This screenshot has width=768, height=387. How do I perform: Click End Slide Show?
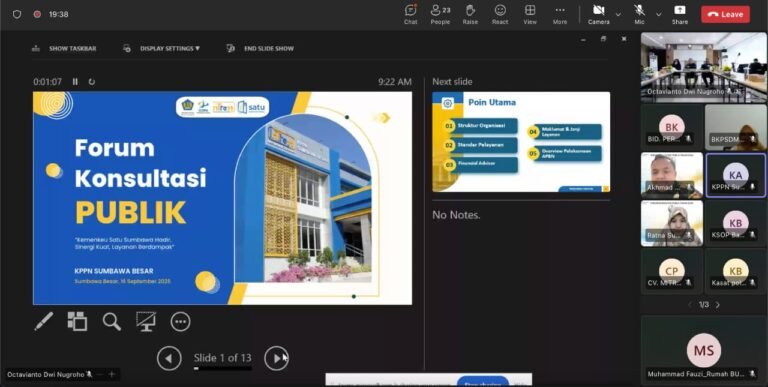[260, 48]
